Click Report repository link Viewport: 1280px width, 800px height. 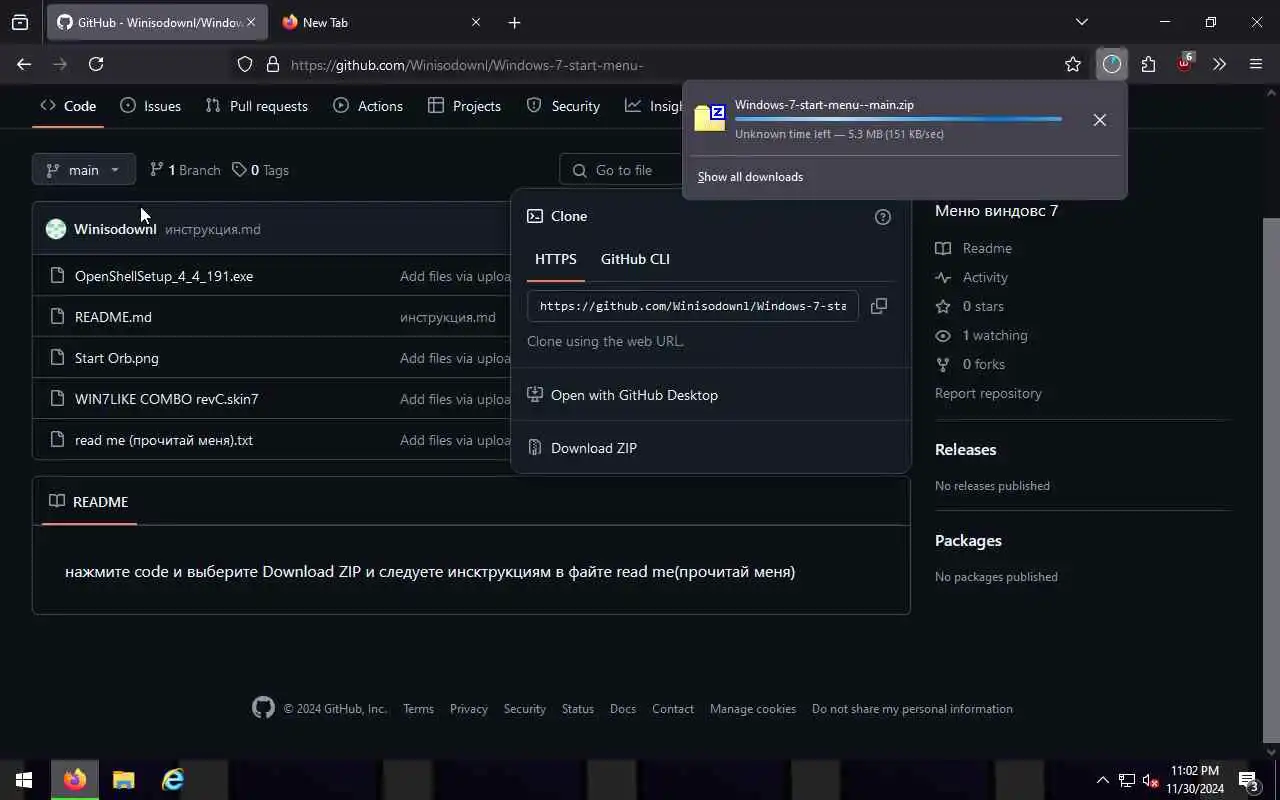[x=988, y=393]
